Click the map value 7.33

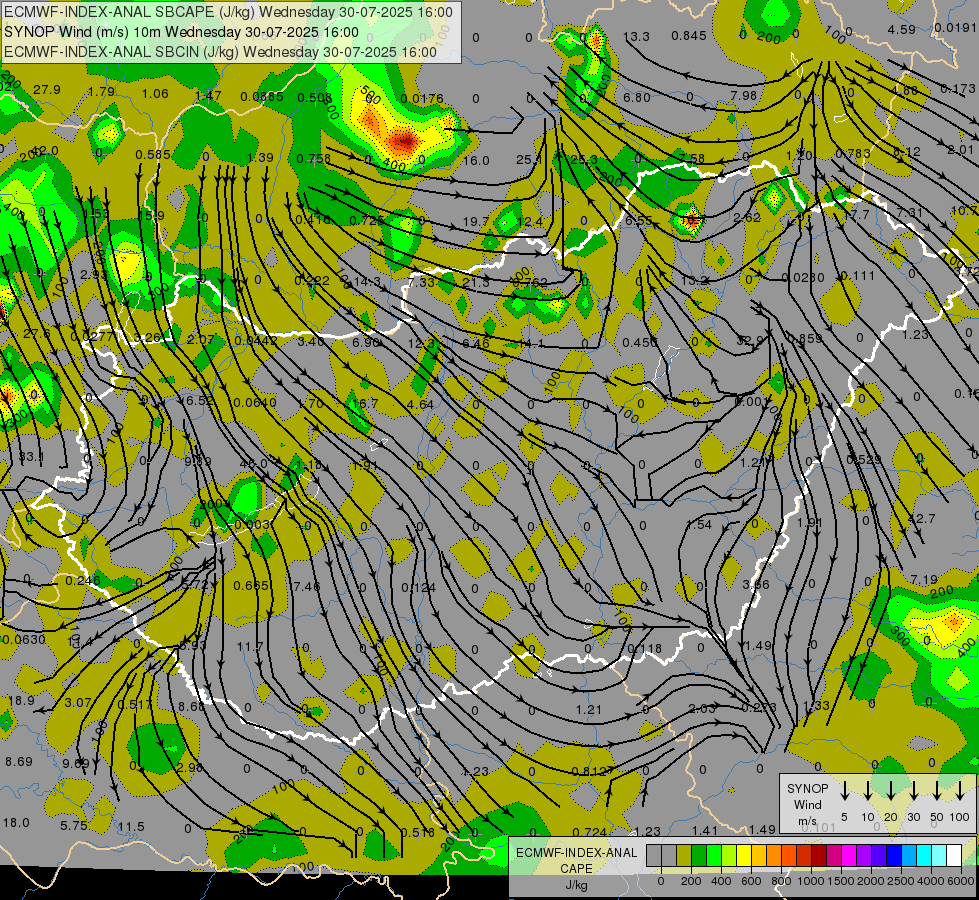tap(421, 282)
